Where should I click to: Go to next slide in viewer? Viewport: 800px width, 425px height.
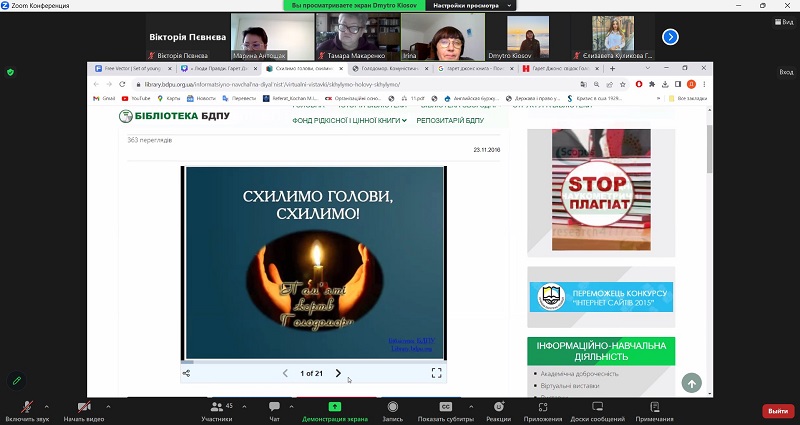(338, 373)
